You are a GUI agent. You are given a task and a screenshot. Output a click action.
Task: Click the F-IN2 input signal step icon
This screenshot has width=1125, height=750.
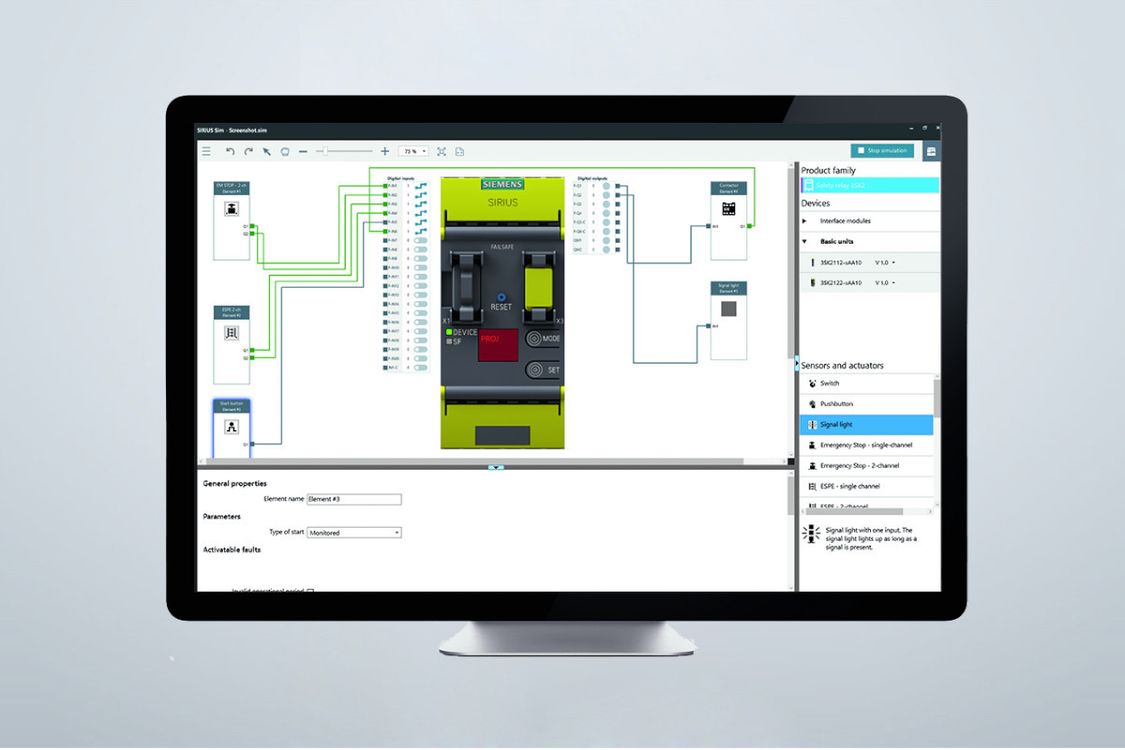420,195
